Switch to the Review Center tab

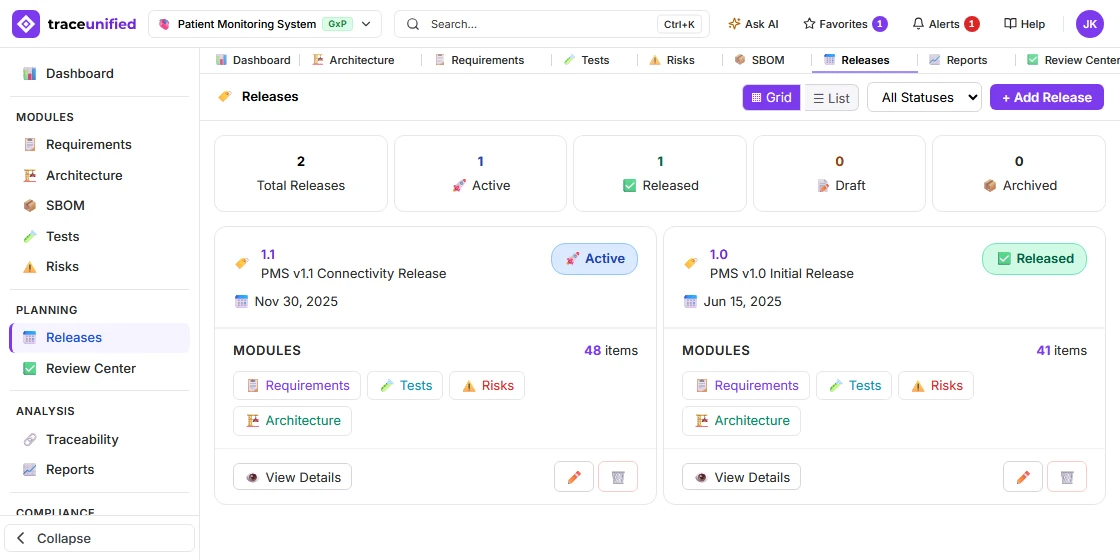point(1071,60)
